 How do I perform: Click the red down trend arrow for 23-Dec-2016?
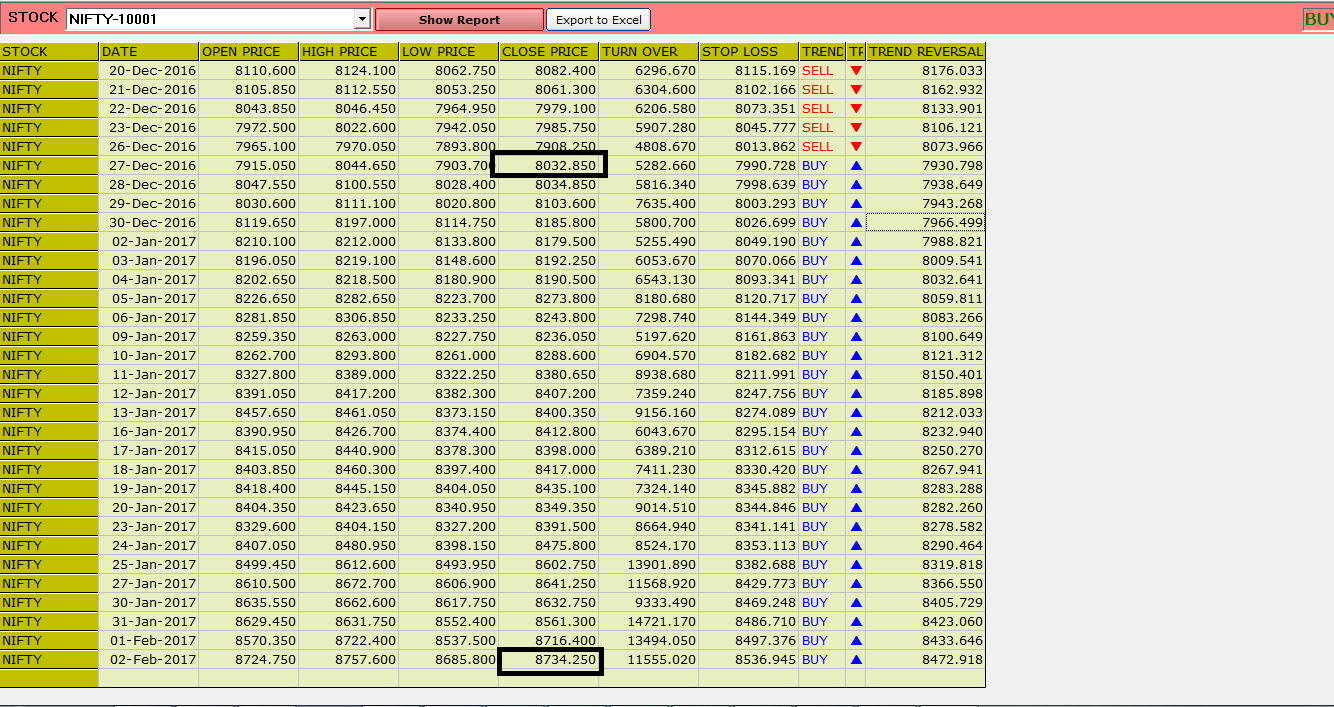point(856,128)
